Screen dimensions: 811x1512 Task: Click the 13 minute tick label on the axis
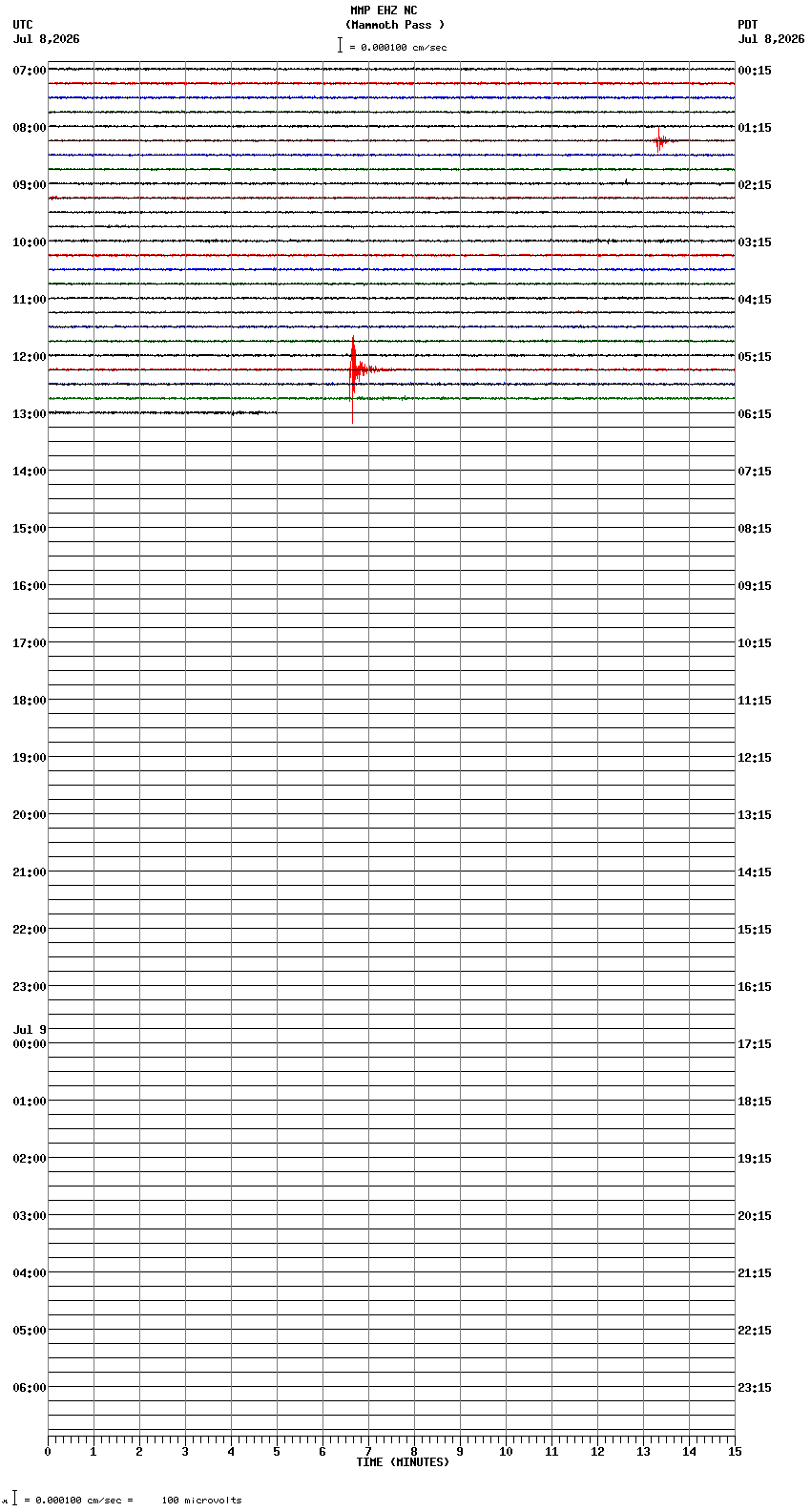[643, 1452]
